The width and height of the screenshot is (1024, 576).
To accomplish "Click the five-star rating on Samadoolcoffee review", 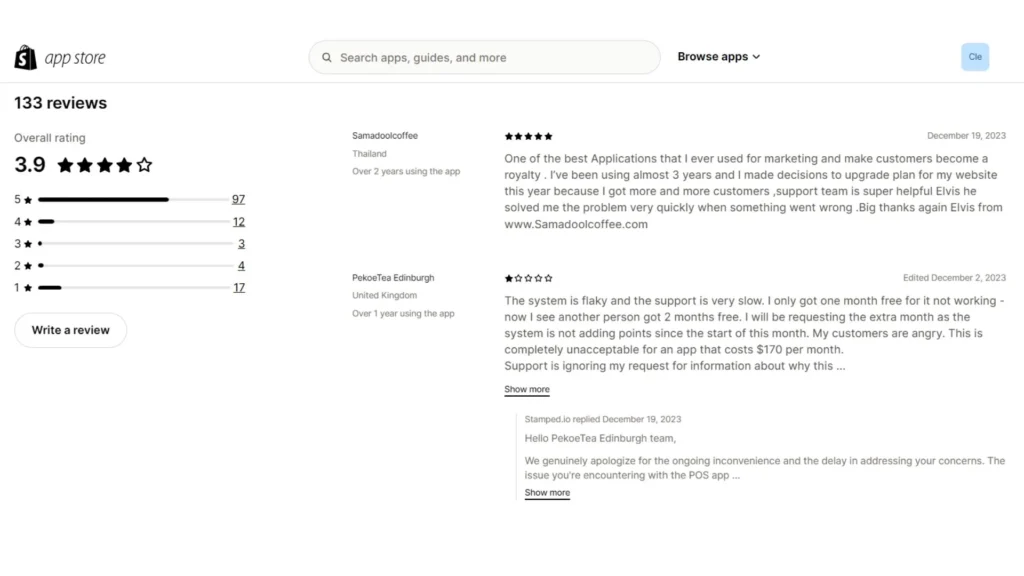I will [x=528, y=136].
